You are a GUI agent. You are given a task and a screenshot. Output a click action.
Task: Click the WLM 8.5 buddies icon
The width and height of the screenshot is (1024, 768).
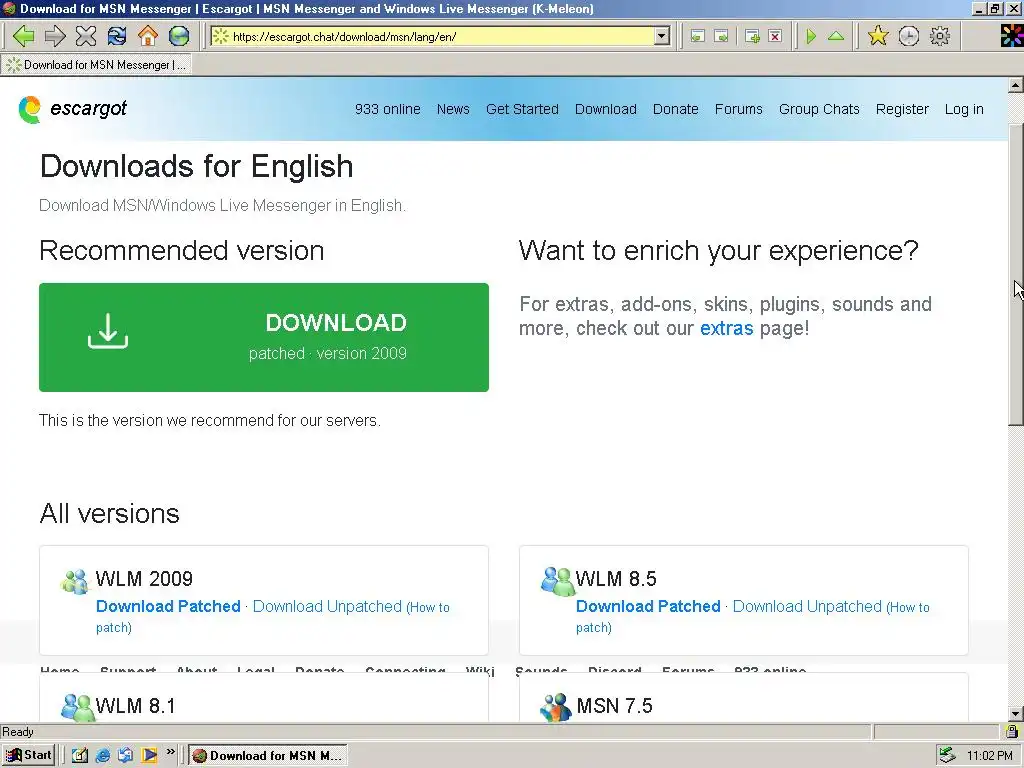[557, 581]
